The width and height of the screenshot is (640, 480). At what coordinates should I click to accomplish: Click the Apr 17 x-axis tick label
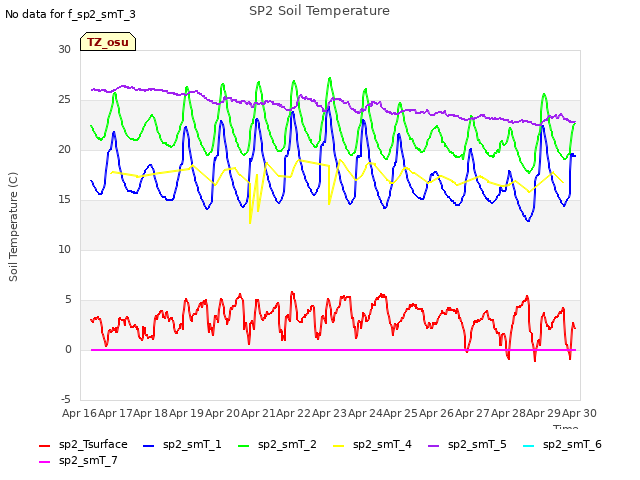(115, 413)
